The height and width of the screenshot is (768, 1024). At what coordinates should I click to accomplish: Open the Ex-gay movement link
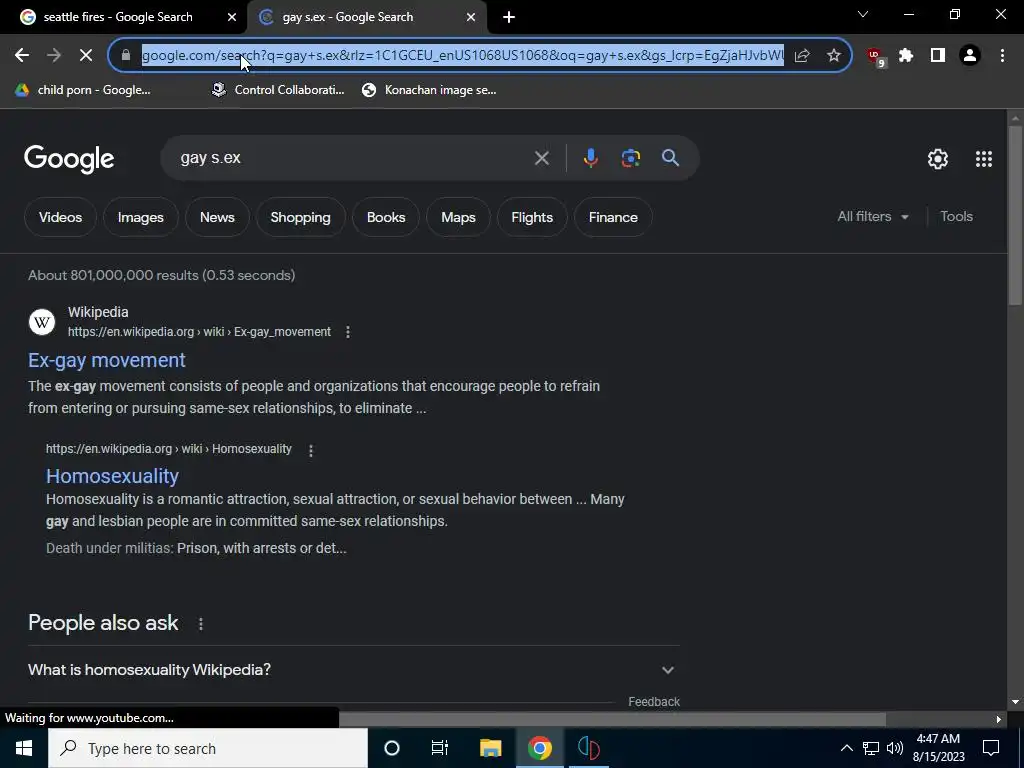[x=106, y=360]
